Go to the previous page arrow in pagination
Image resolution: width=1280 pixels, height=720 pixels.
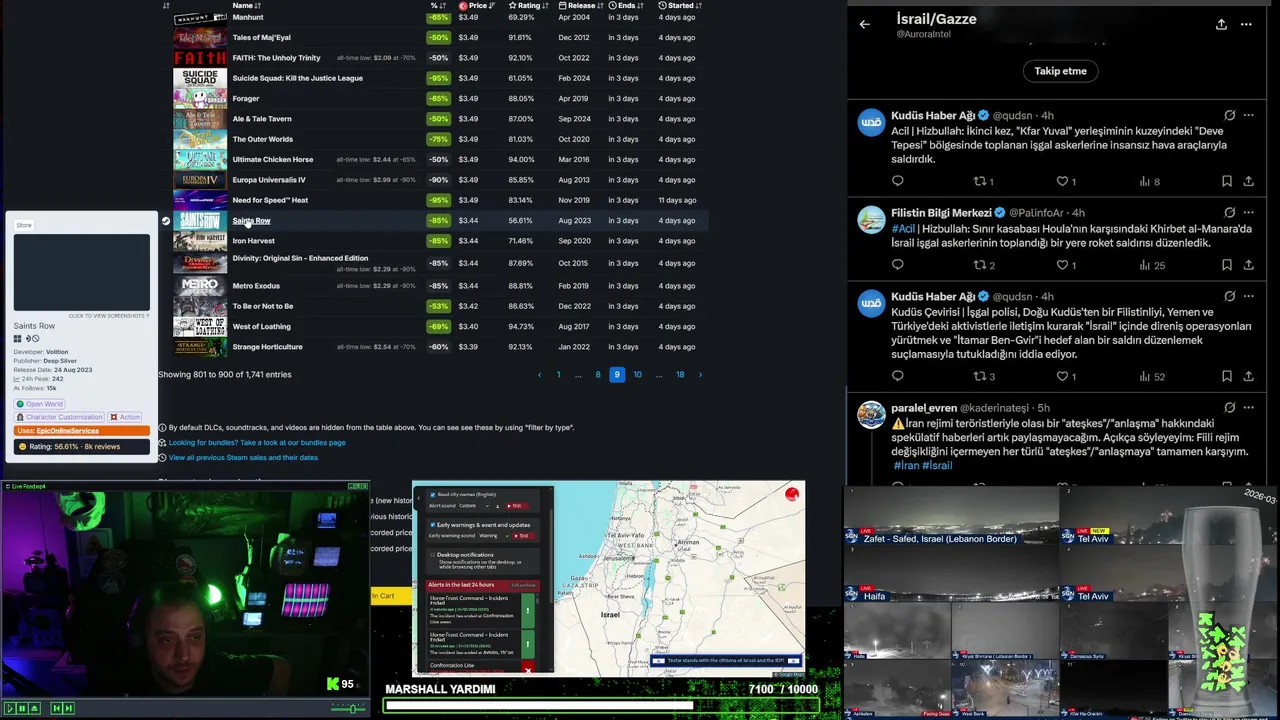pos(539,374)
